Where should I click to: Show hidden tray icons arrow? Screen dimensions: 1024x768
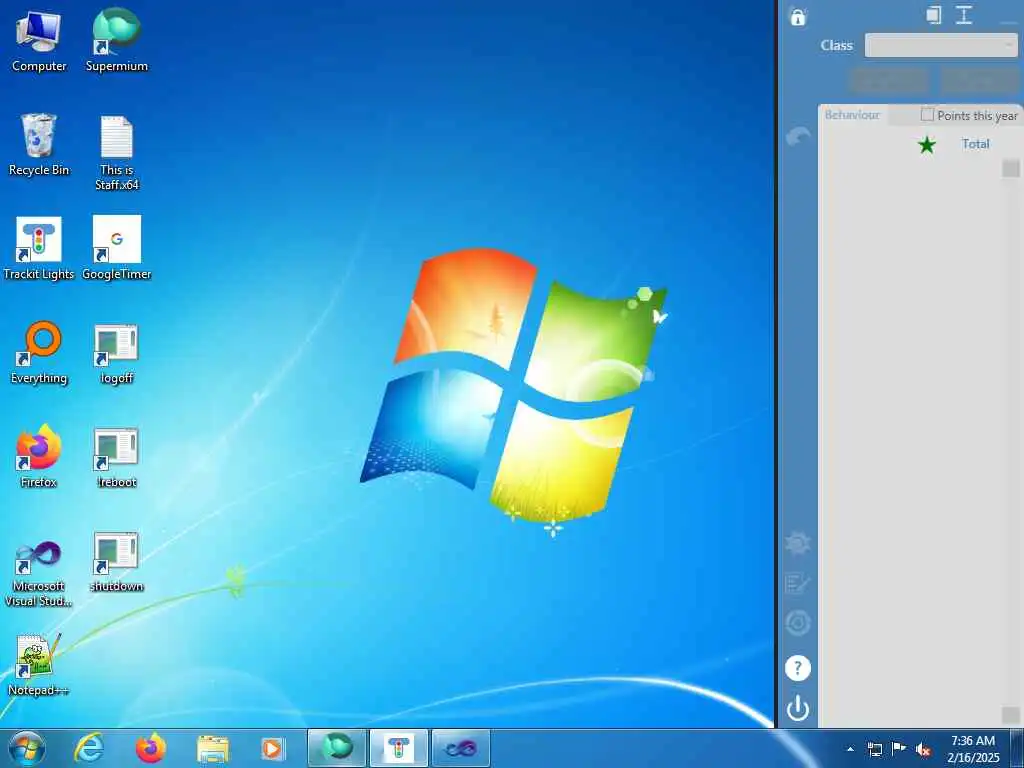850,749
